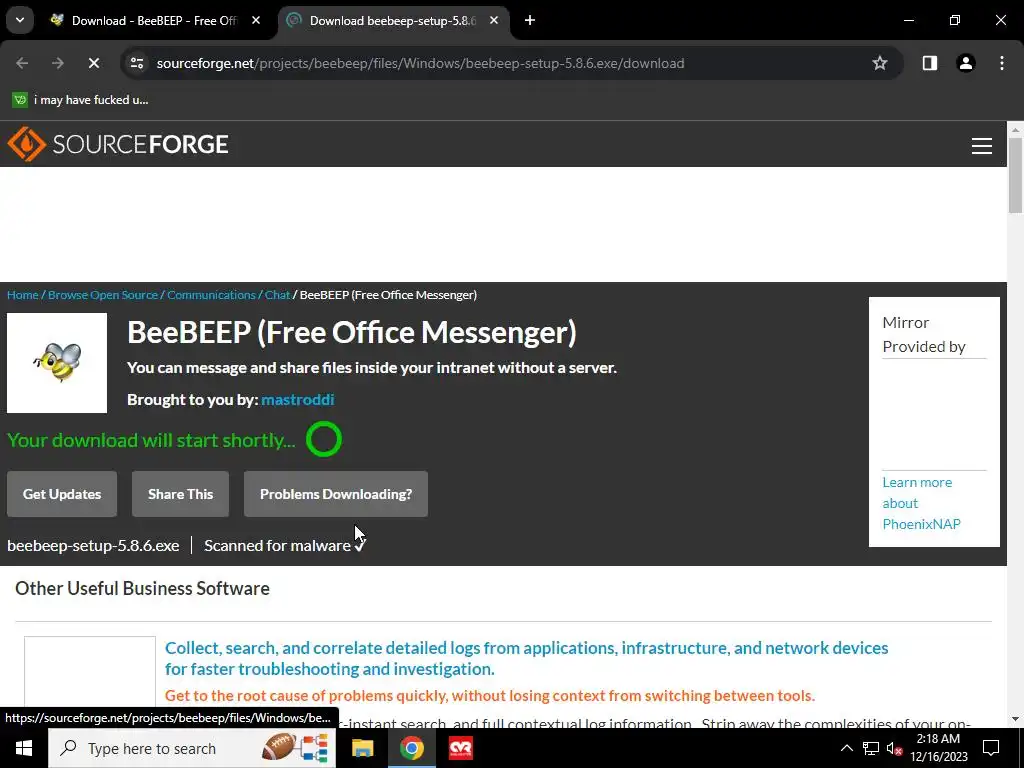The width and height of the screenshot is (1024, 768).
Task: Open Chrome's three-dot menu
Action: click(x=1002, y=63)
